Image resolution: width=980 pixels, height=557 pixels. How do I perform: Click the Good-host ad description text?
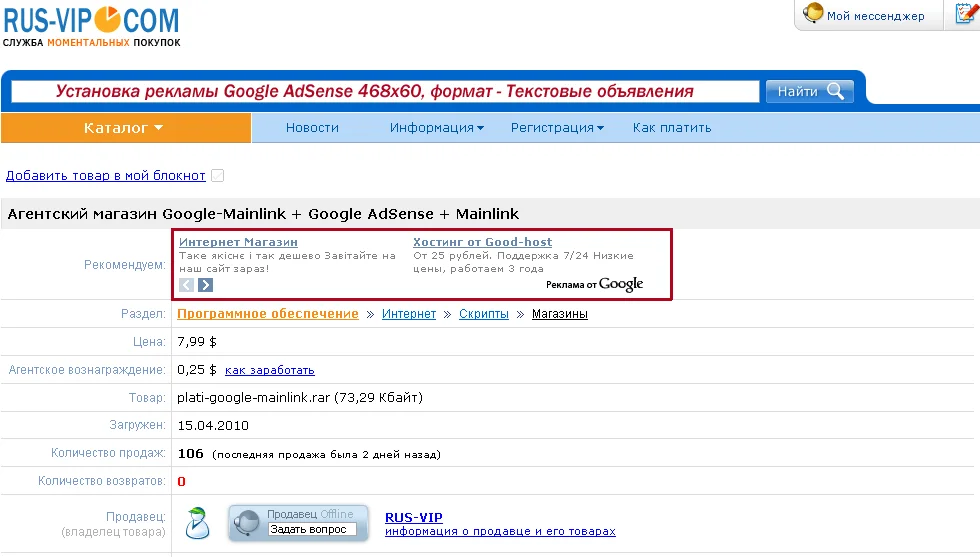coord(523,262)
